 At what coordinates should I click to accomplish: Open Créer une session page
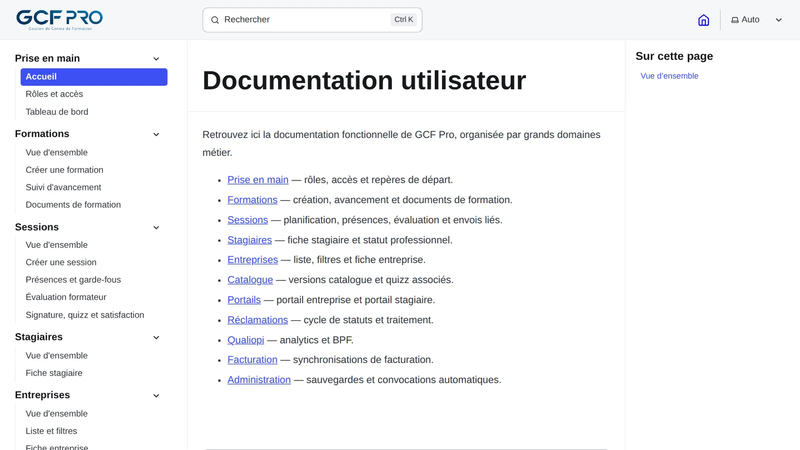click(61, 262)
